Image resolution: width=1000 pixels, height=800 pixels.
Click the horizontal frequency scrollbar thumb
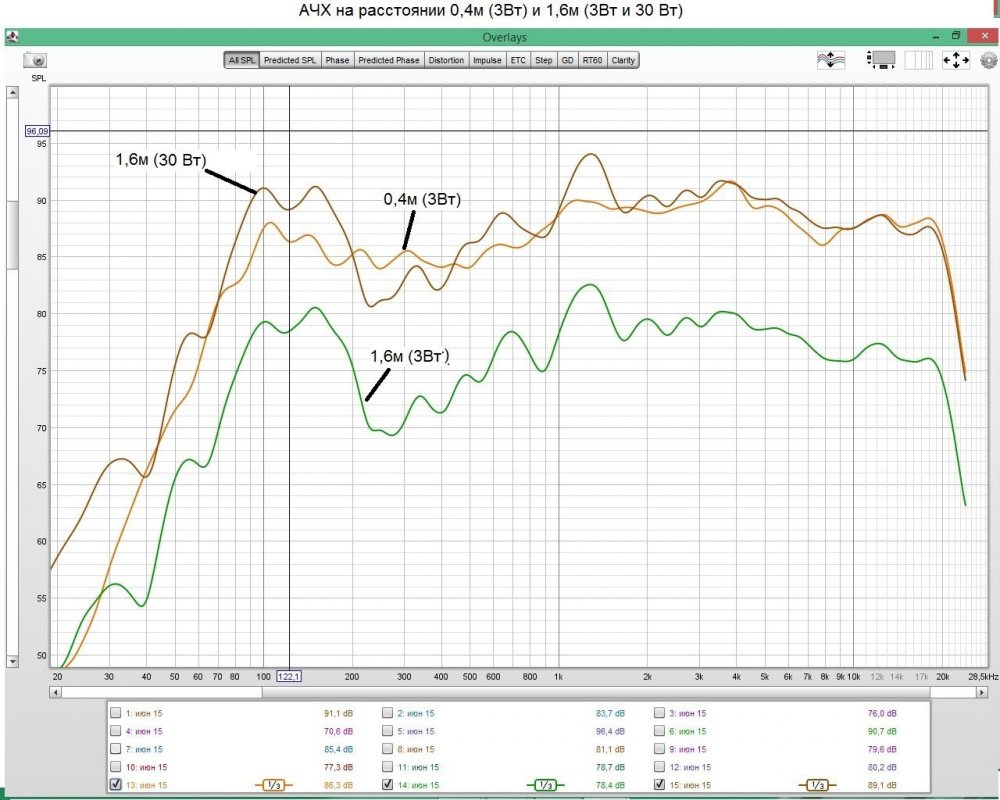point(596,692)
